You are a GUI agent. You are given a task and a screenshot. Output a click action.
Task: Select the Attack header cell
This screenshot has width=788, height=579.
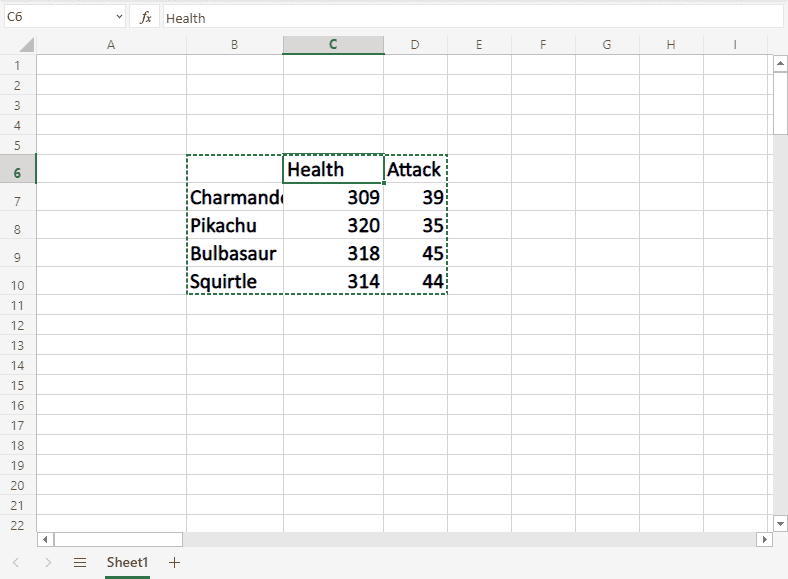point(415,169)
